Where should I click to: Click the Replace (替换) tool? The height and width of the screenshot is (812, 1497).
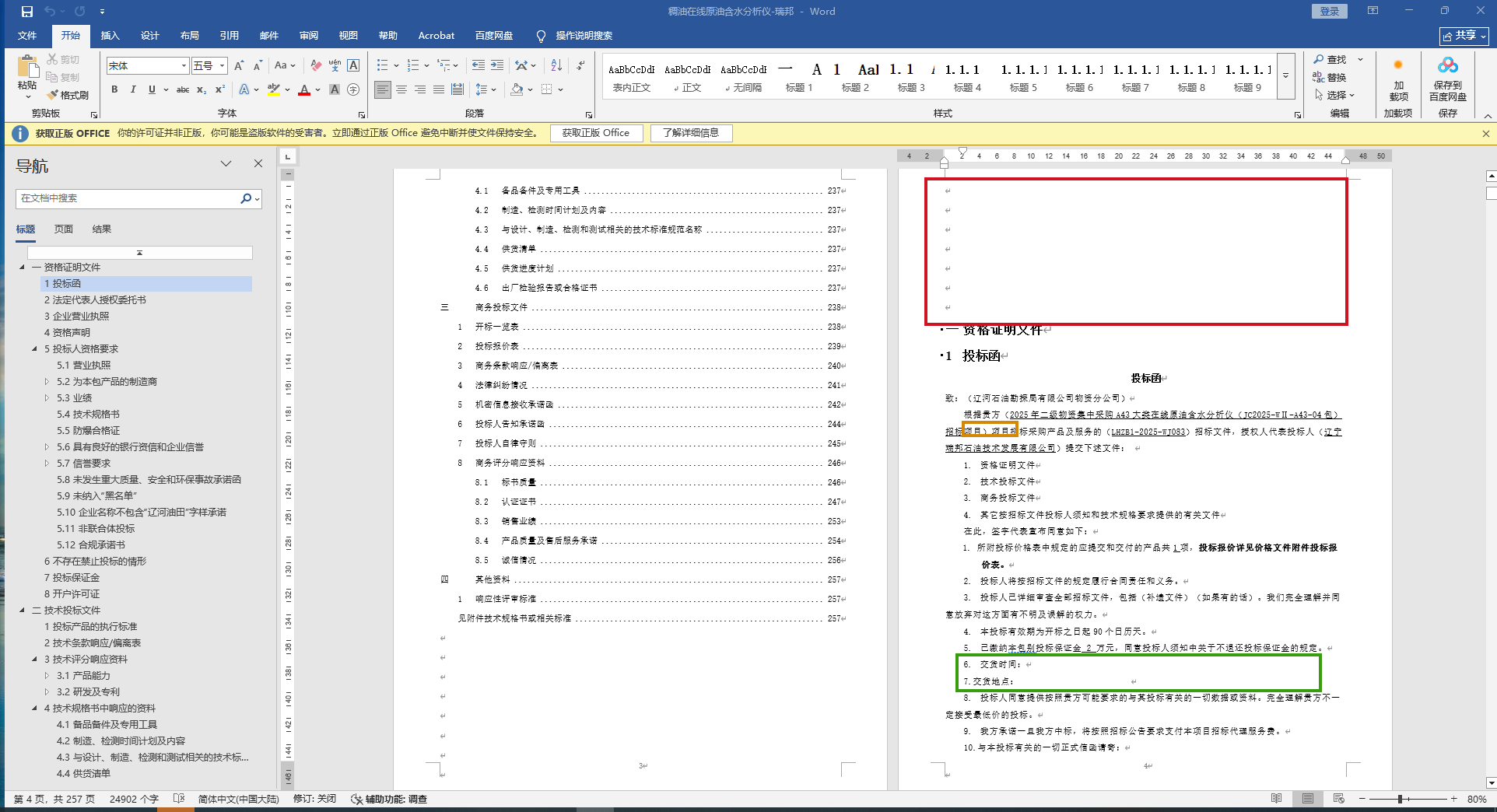pos(1330,77)
